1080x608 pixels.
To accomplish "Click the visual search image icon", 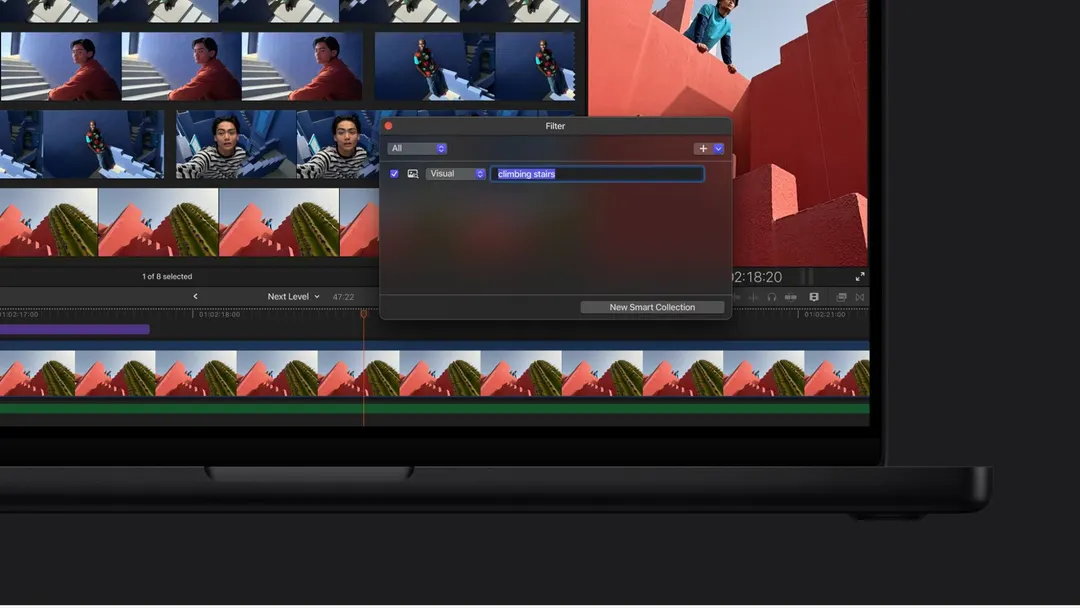I will pos(413,174).
